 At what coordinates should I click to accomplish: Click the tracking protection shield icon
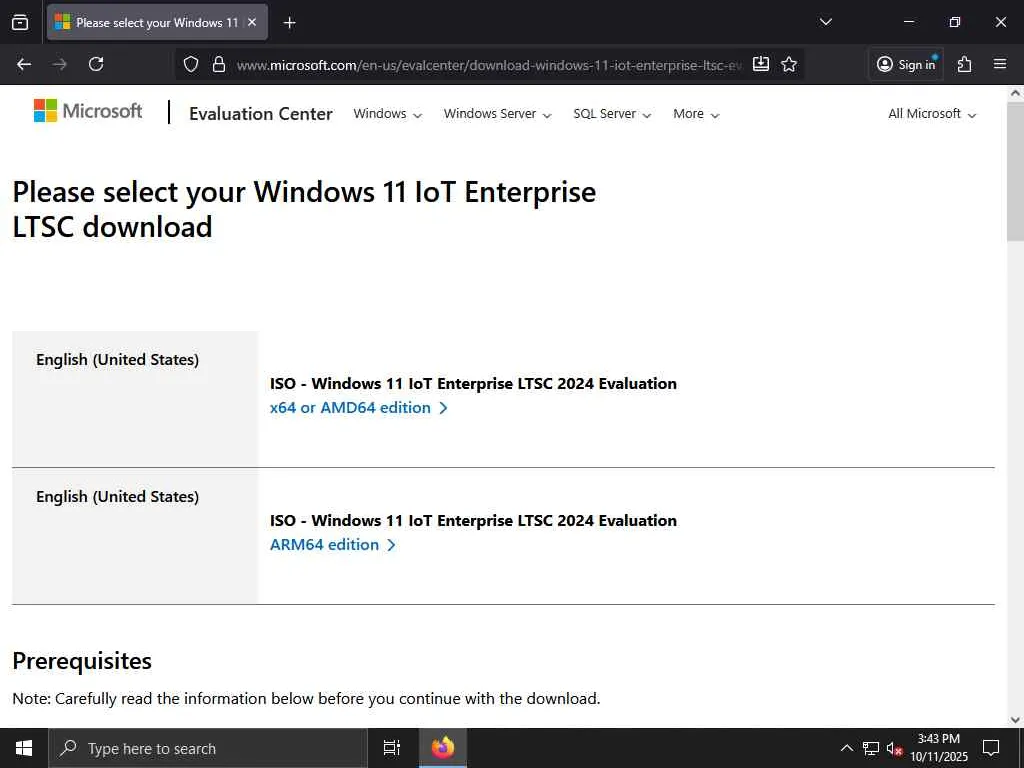click(191, 64)
